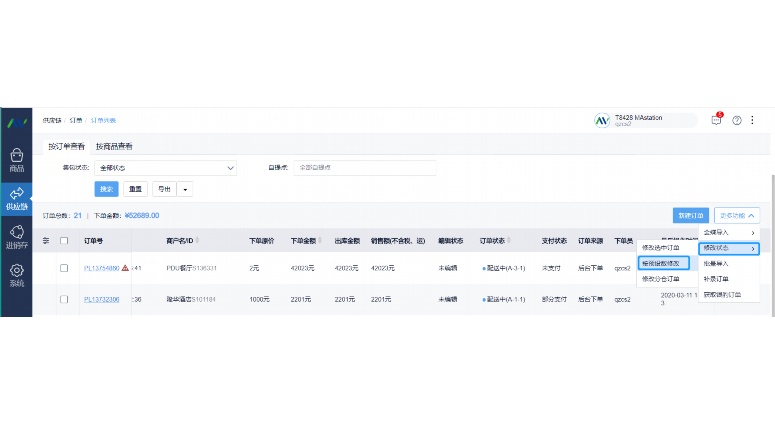Click the 2元 original price cell

click(x=254, y=268)
